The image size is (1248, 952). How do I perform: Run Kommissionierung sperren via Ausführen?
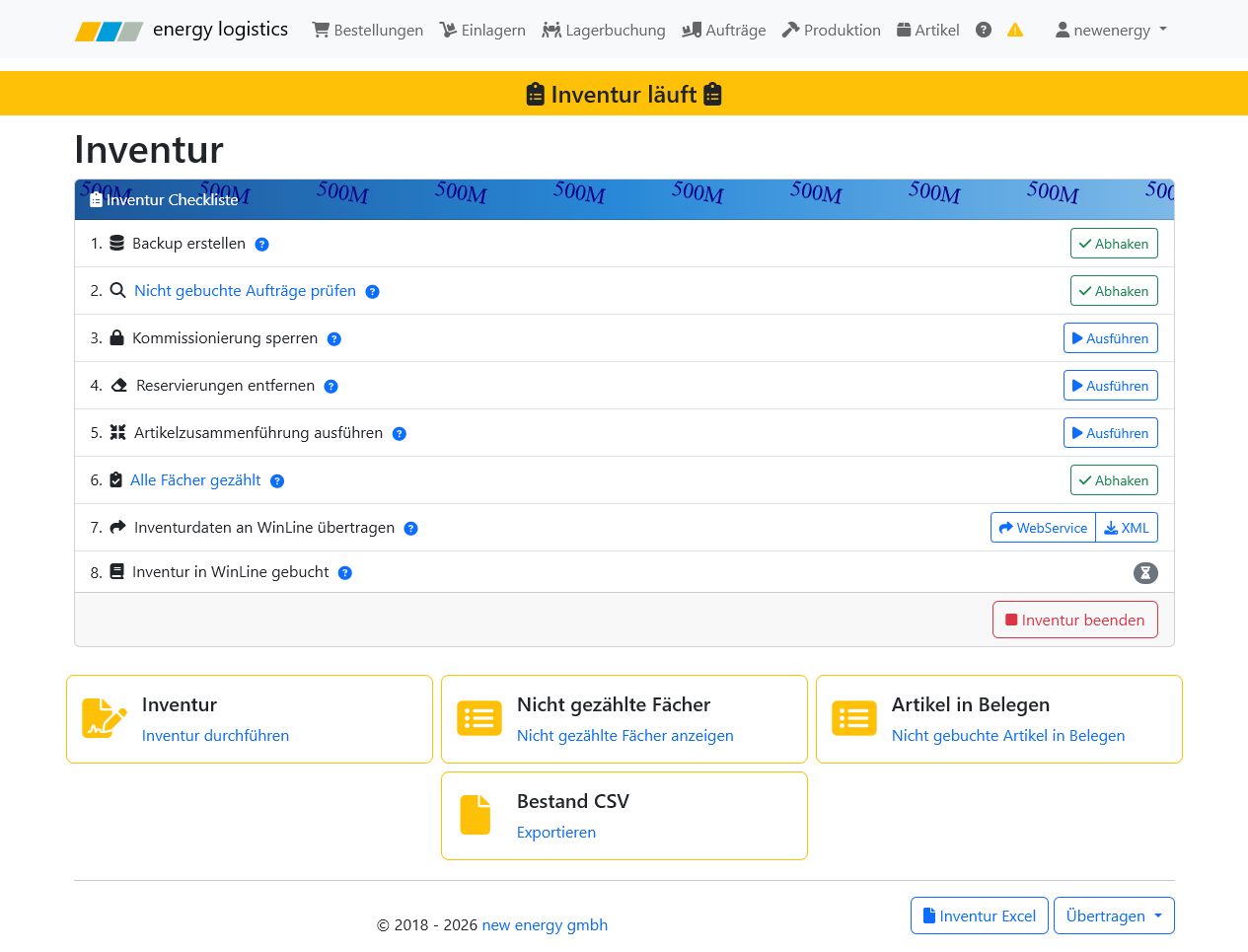1111,338
